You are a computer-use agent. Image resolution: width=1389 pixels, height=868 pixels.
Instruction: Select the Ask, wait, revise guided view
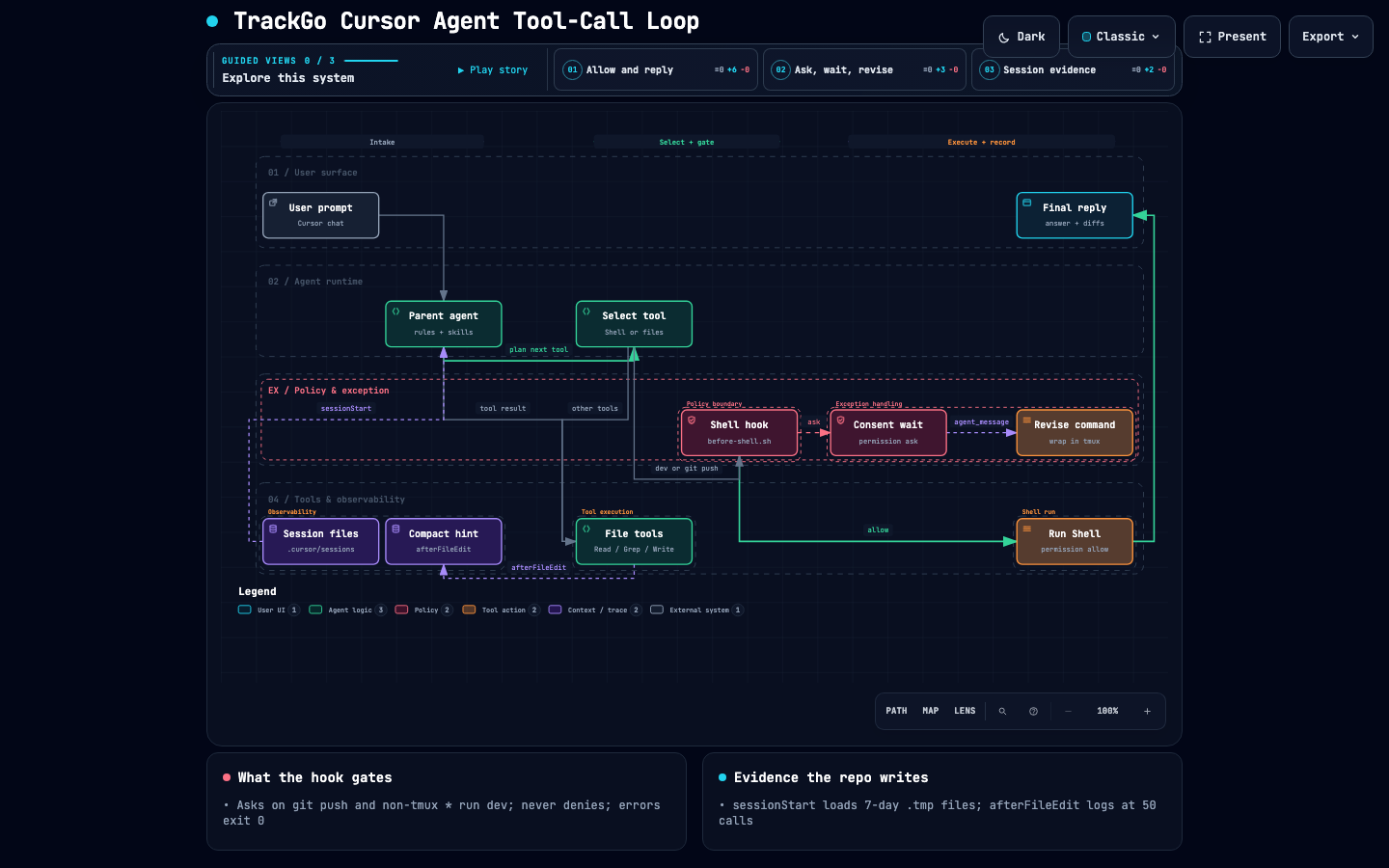click(864, 70)
